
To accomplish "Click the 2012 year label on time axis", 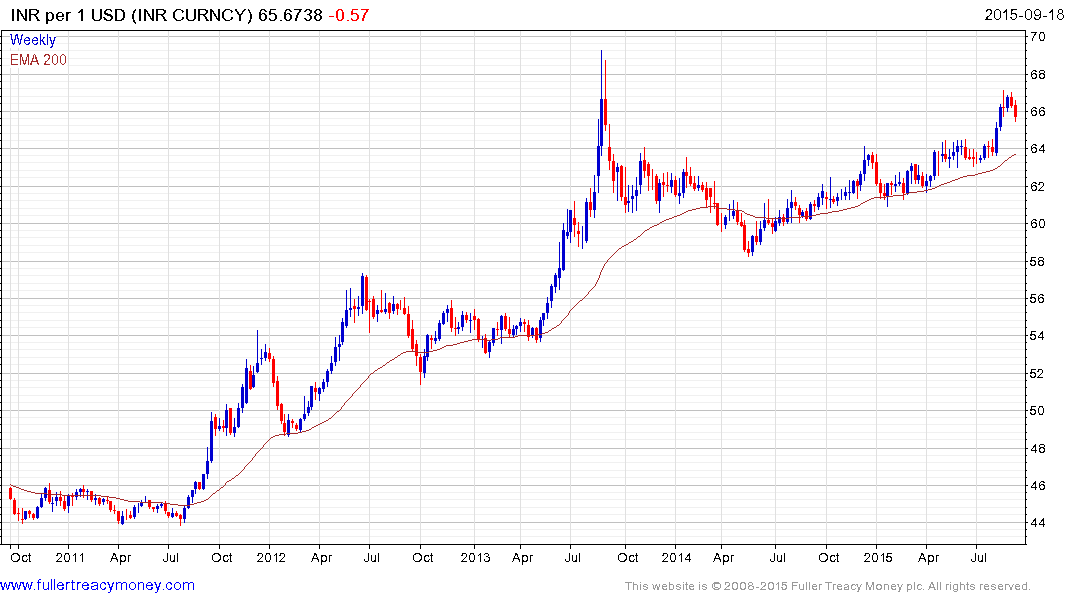I will (x=271, y=557).
